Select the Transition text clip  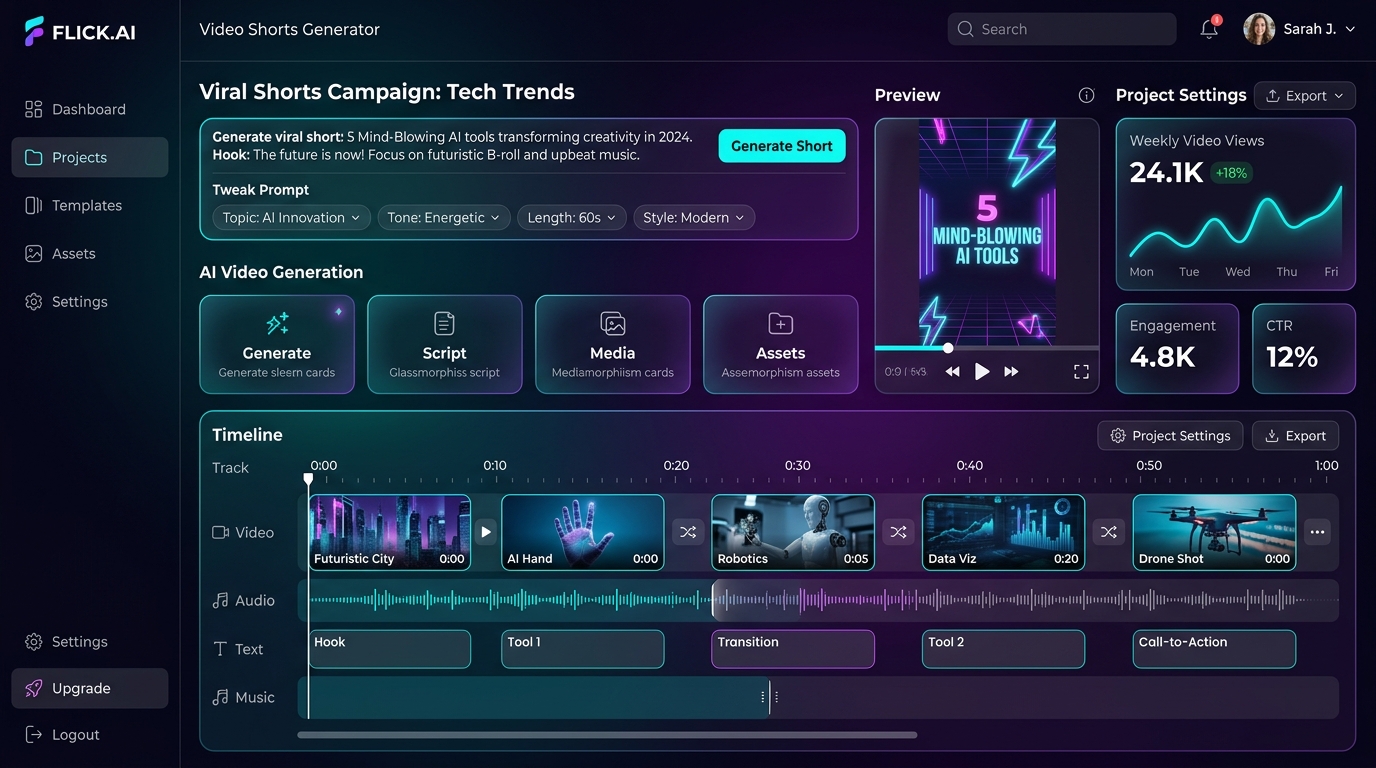pyautogui.click(x=793, y=649)
